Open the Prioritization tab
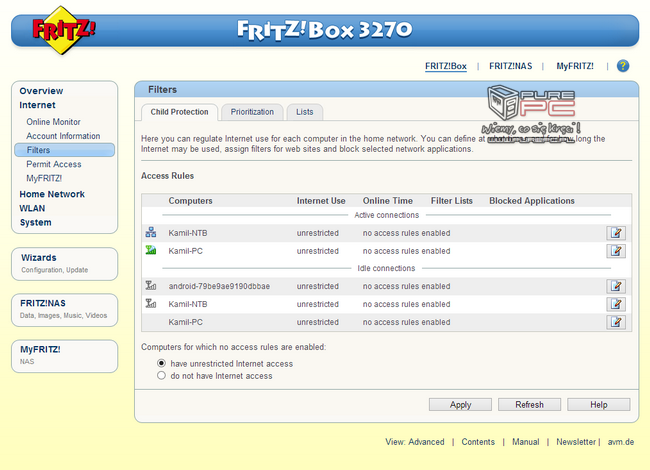Viewport: 650px width, 470px height. click(x=252, y=112)
